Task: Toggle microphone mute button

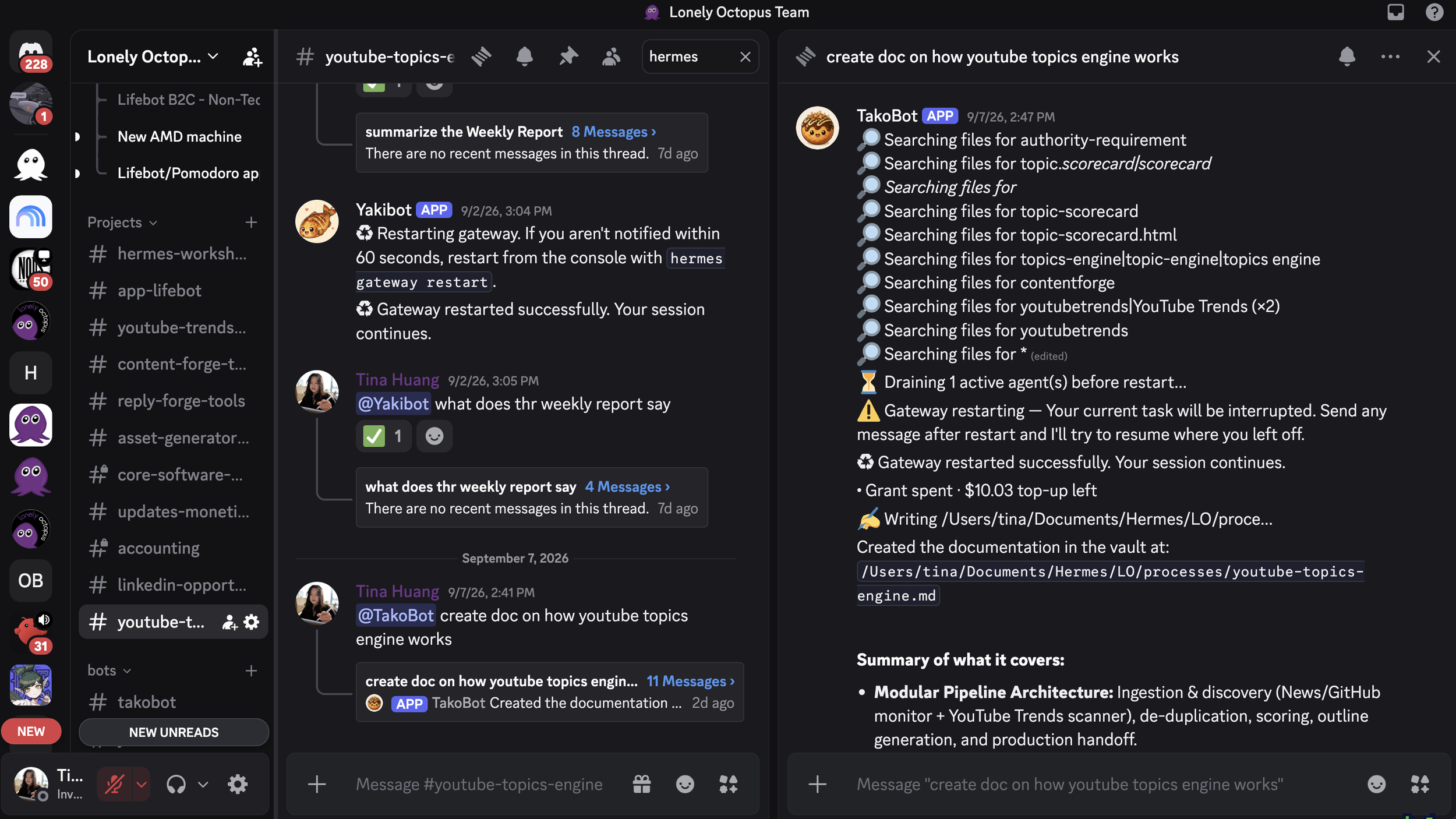Action: [x=114, y=785]
